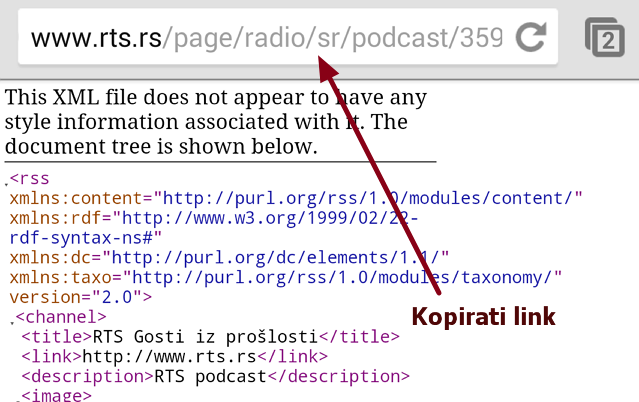Select the title text 'RTS Gosti iz prošlosti'
The height and width of the screenshot is (402, 639).
pyautogui.click(x=205, y=337)
